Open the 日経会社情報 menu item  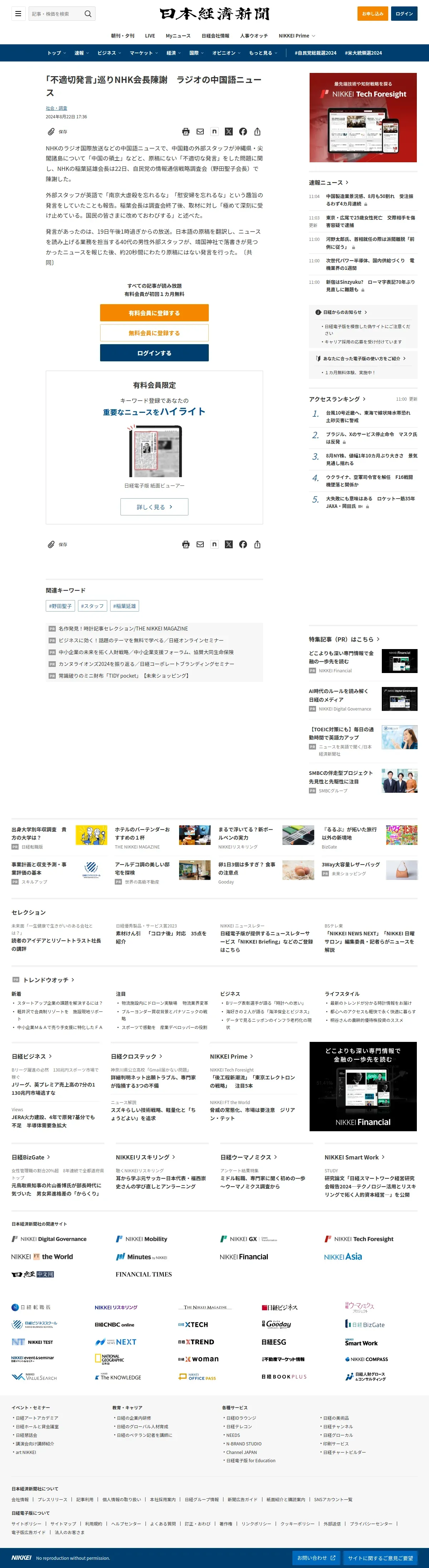tap(216, 36)
